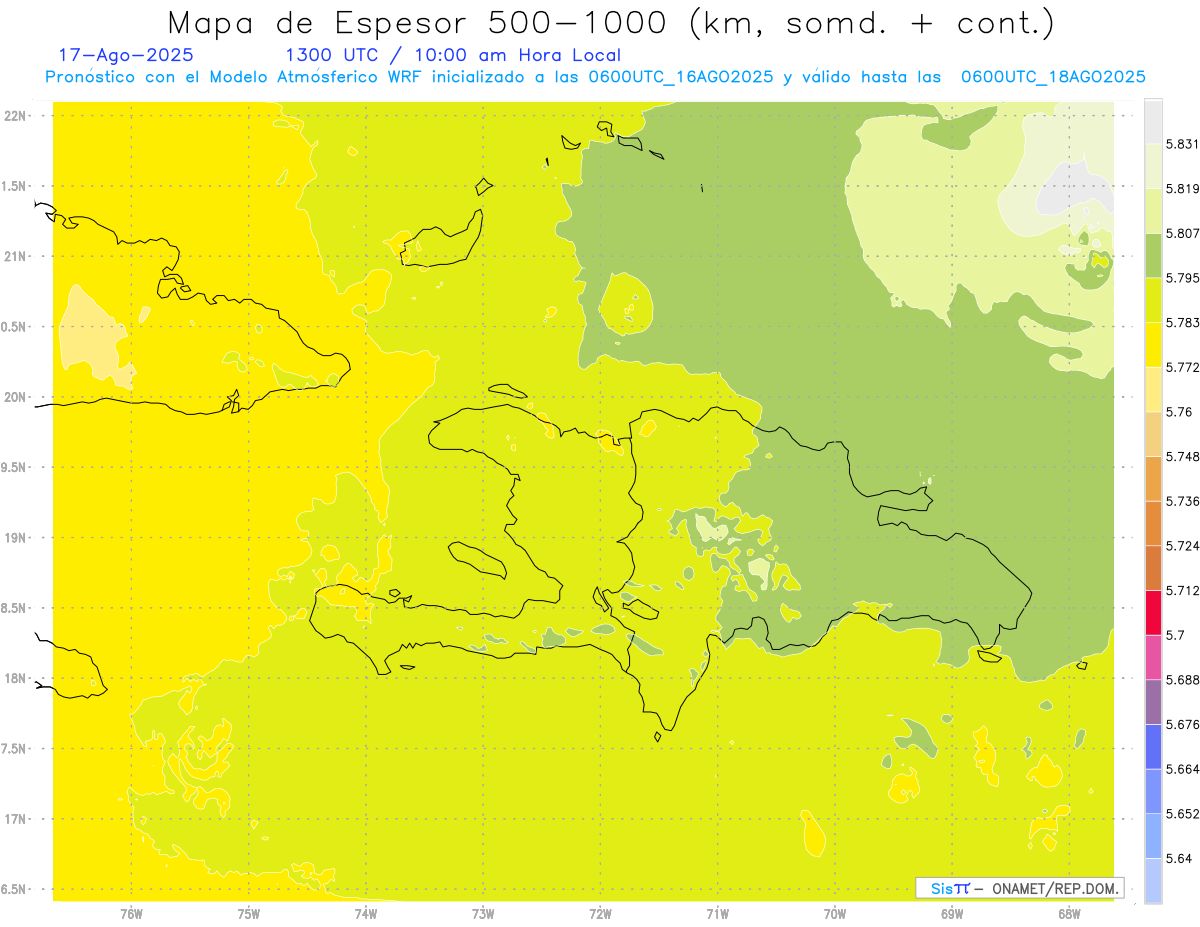Select the colorbar value 5.652
The width and height of the screenshot is (1200, 927).
1183,814
